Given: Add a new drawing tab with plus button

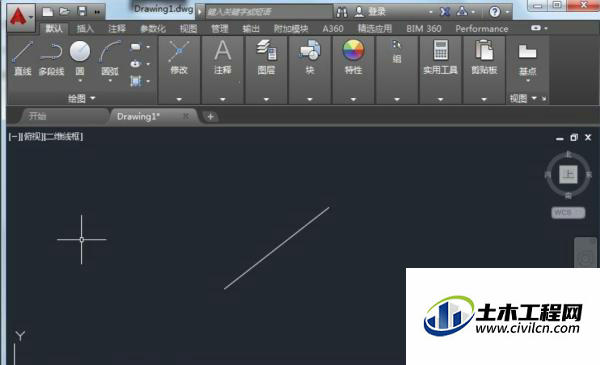Looking at the screenshot, I should [210, 117].
